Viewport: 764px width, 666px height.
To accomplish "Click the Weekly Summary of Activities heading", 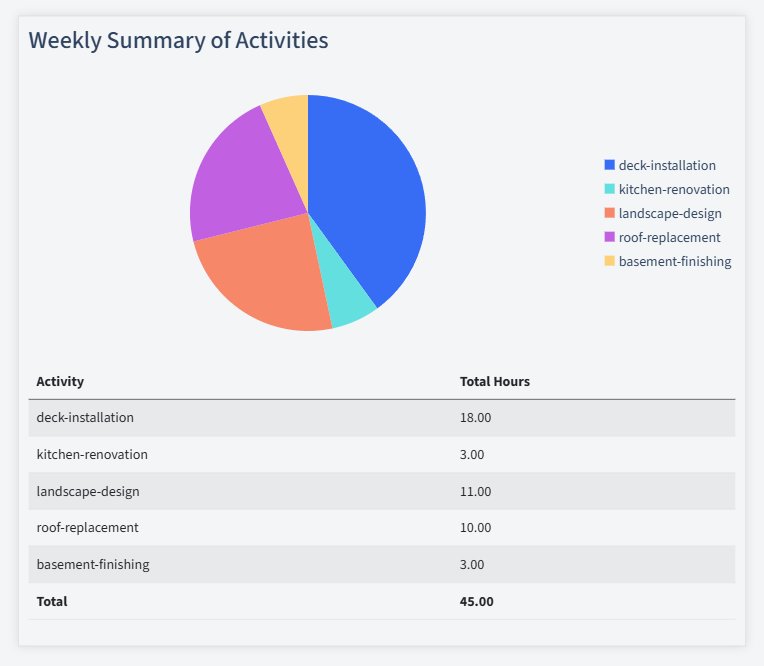I will coord(178,40).
